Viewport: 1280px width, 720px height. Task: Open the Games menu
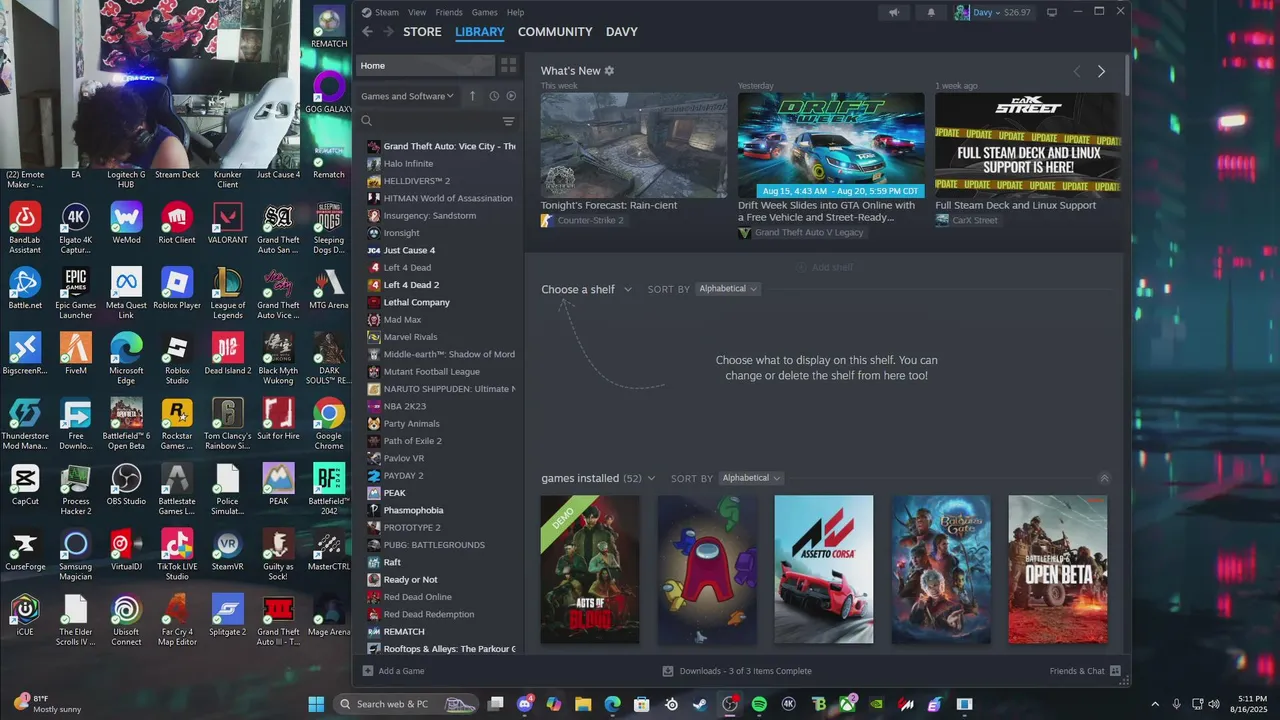[485, 12]
